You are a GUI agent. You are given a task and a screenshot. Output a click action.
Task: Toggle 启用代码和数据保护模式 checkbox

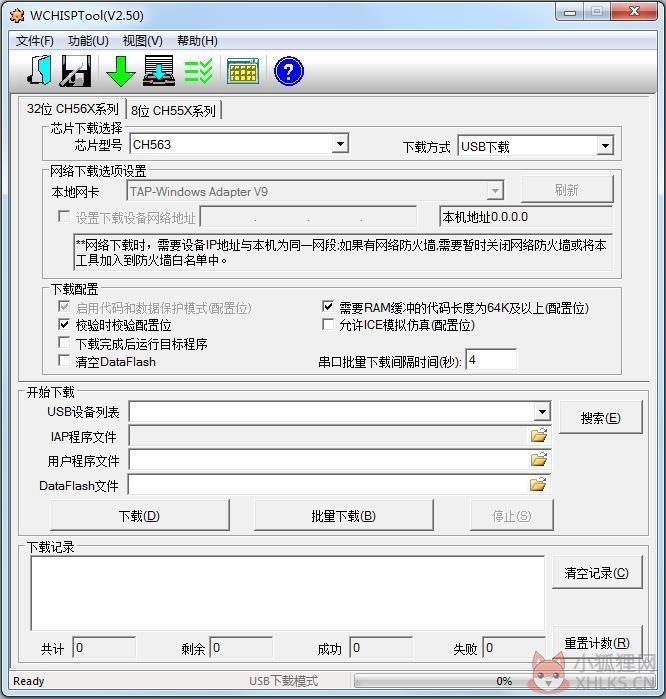click(64, 306)
